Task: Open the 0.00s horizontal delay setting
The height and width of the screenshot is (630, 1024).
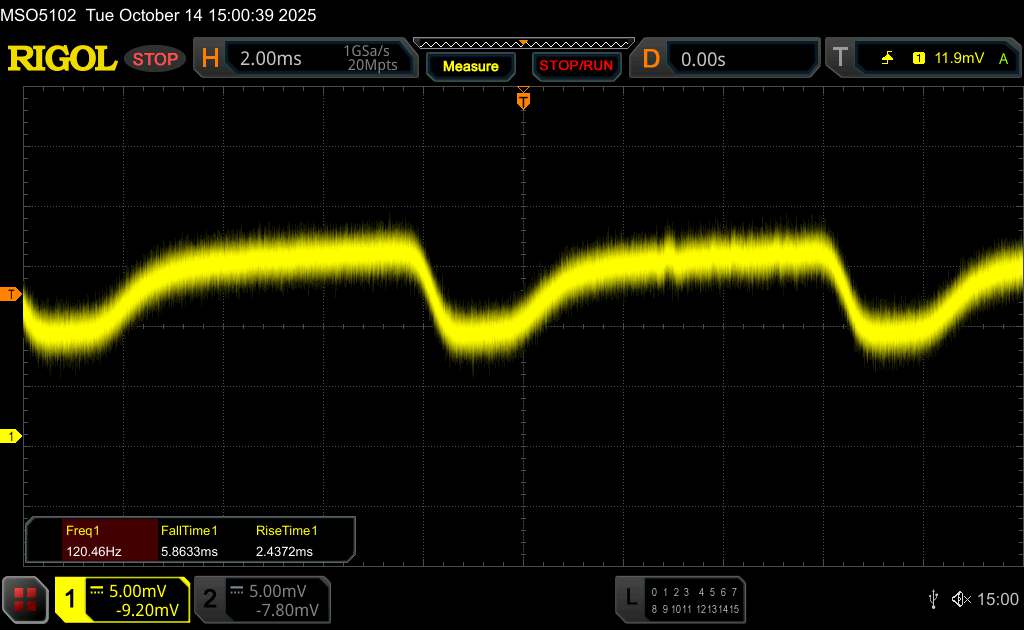Action: point(703,59)
